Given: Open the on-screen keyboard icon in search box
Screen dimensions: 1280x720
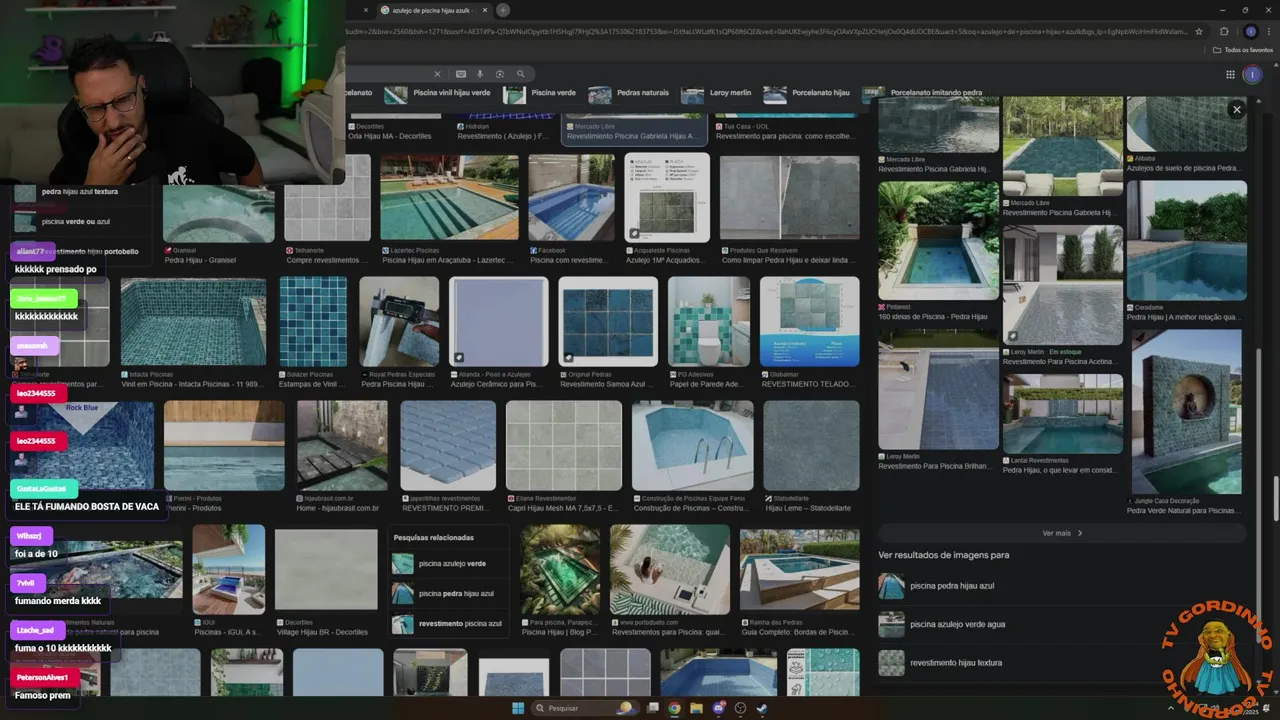Looking at the screenshot, I should 461,74.
